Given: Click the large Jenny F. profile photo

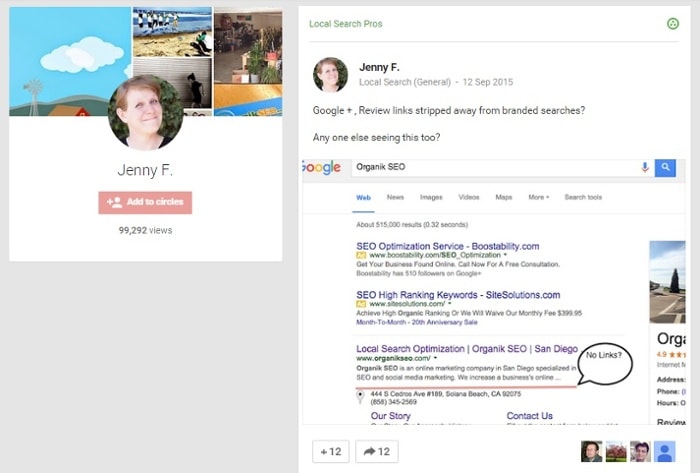Looking at the screenshot, I should tap(146, 112).
